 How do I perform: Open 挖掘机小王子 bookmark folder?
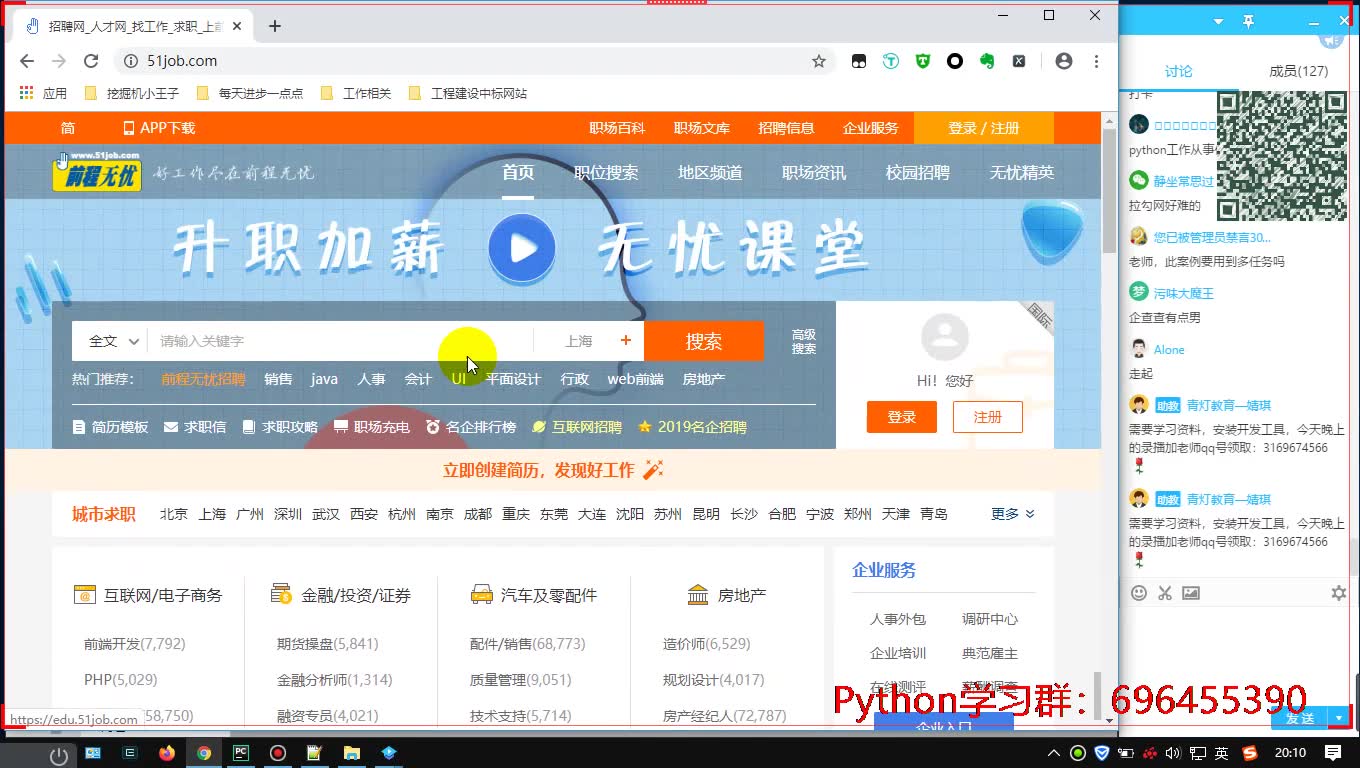click(132, 93)
